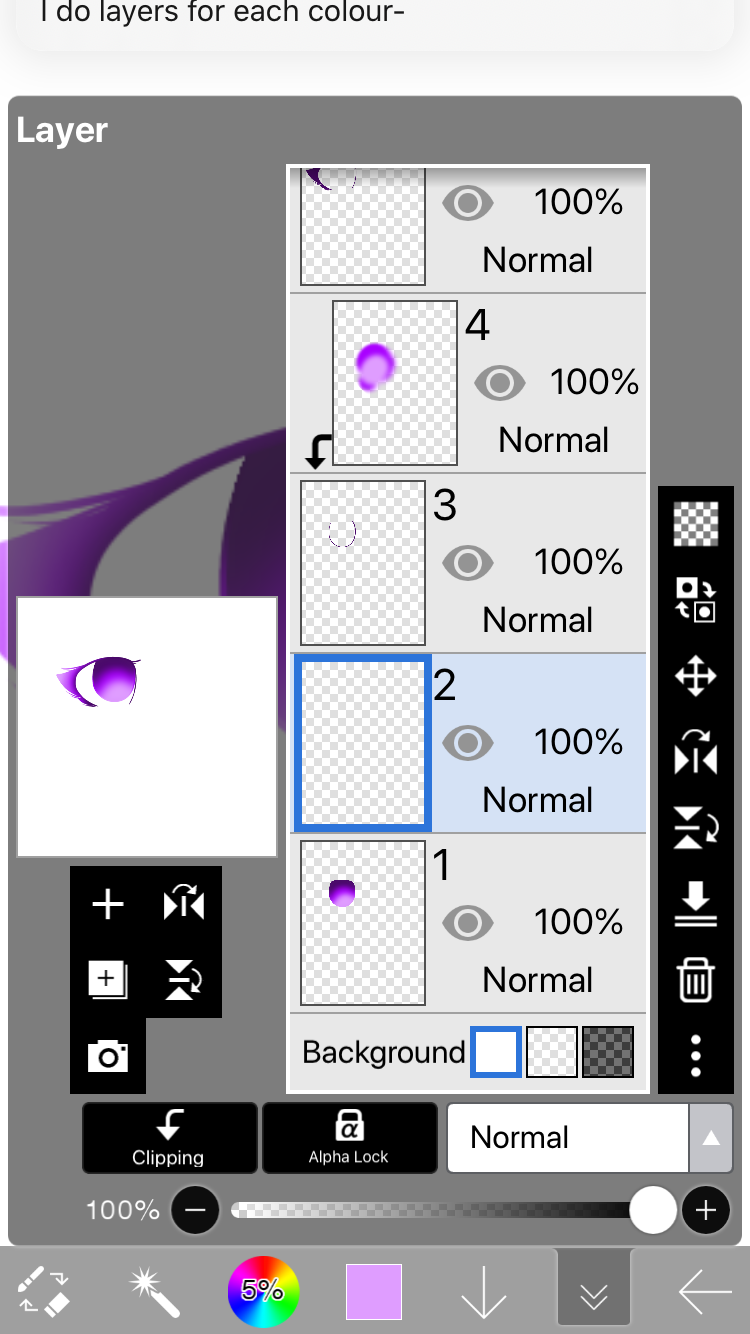Tap the camera import icon
This screenshot has width=750, height=1334.
(108, 1056)
